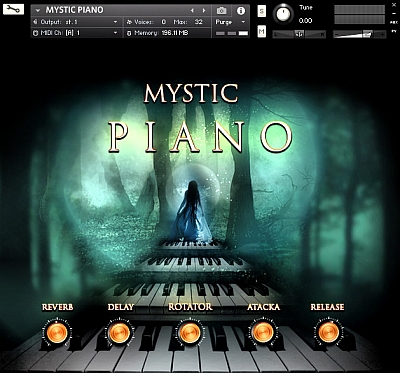Click the MIDI channel connector icon
400x373 pixels.
[35, 33]
